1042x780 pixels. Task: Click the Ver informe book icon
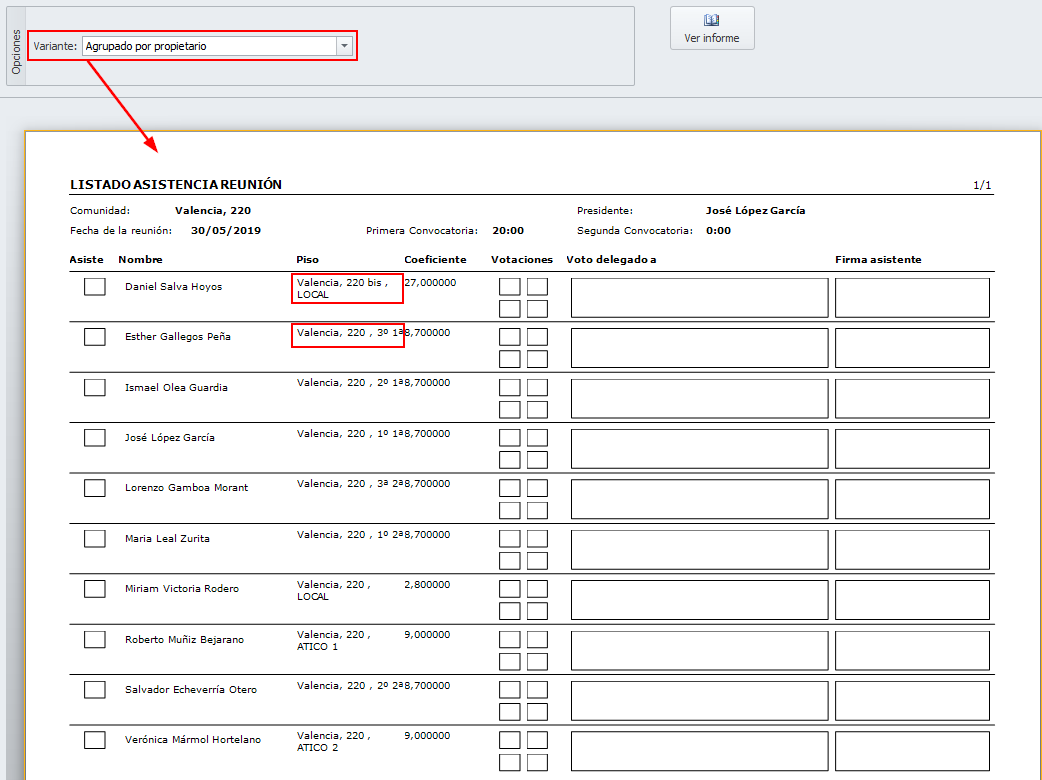(712, 20)
